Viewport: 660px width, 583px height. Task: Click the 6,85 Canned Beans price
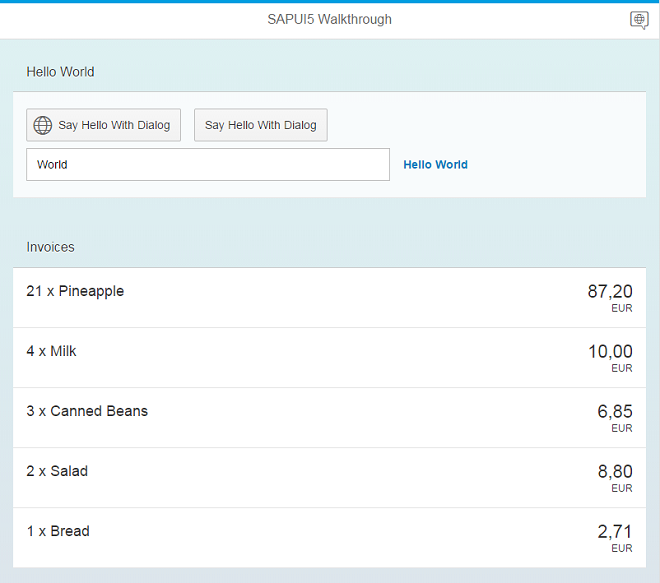coord(614,411)
